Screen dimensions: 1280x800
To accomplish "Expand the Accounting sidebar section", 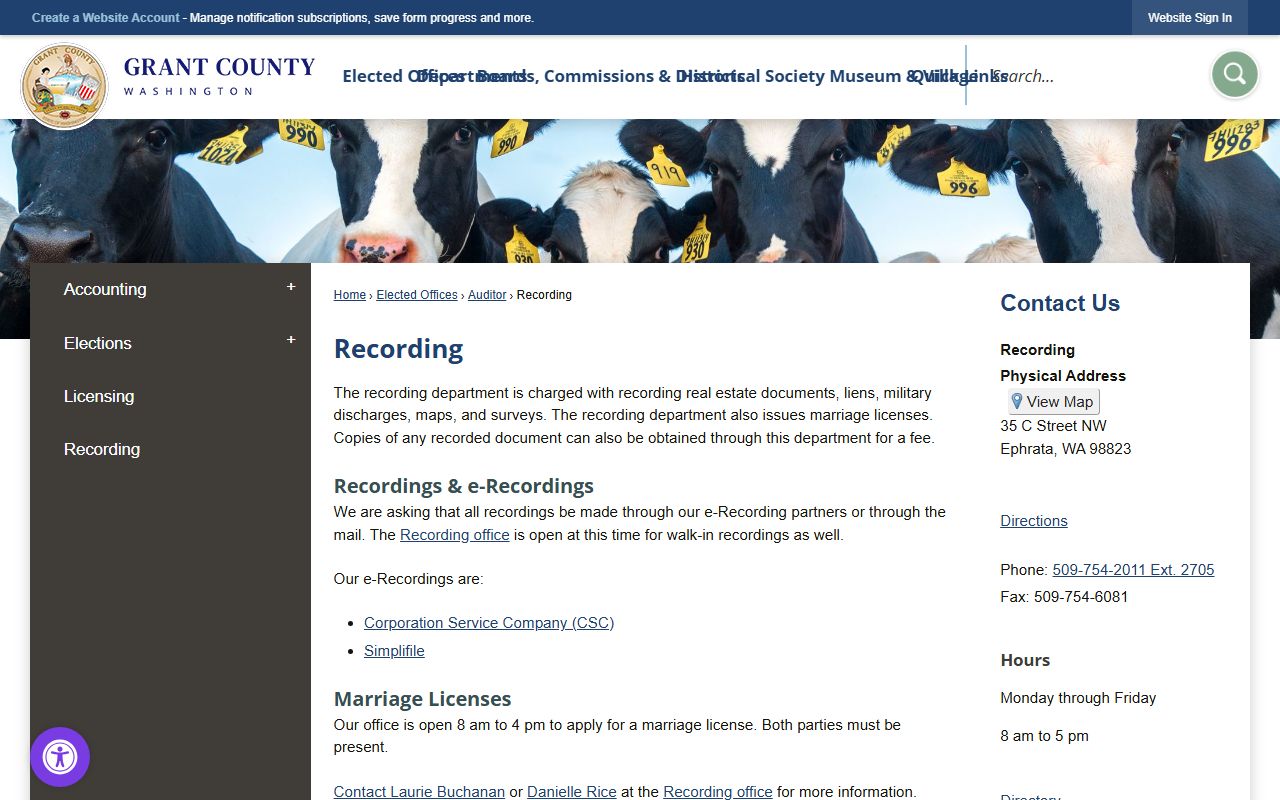I will click(x=291, y=288).
